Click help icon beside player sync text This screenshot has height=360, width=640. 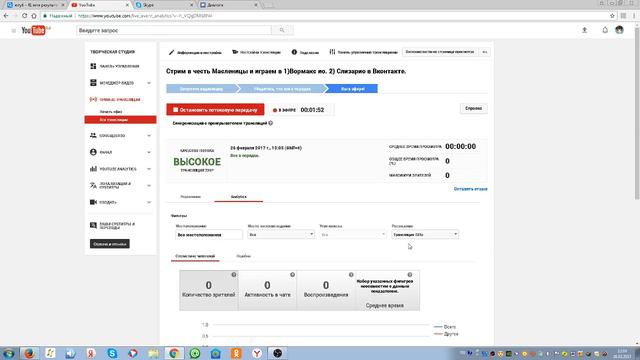click(271, 123)
